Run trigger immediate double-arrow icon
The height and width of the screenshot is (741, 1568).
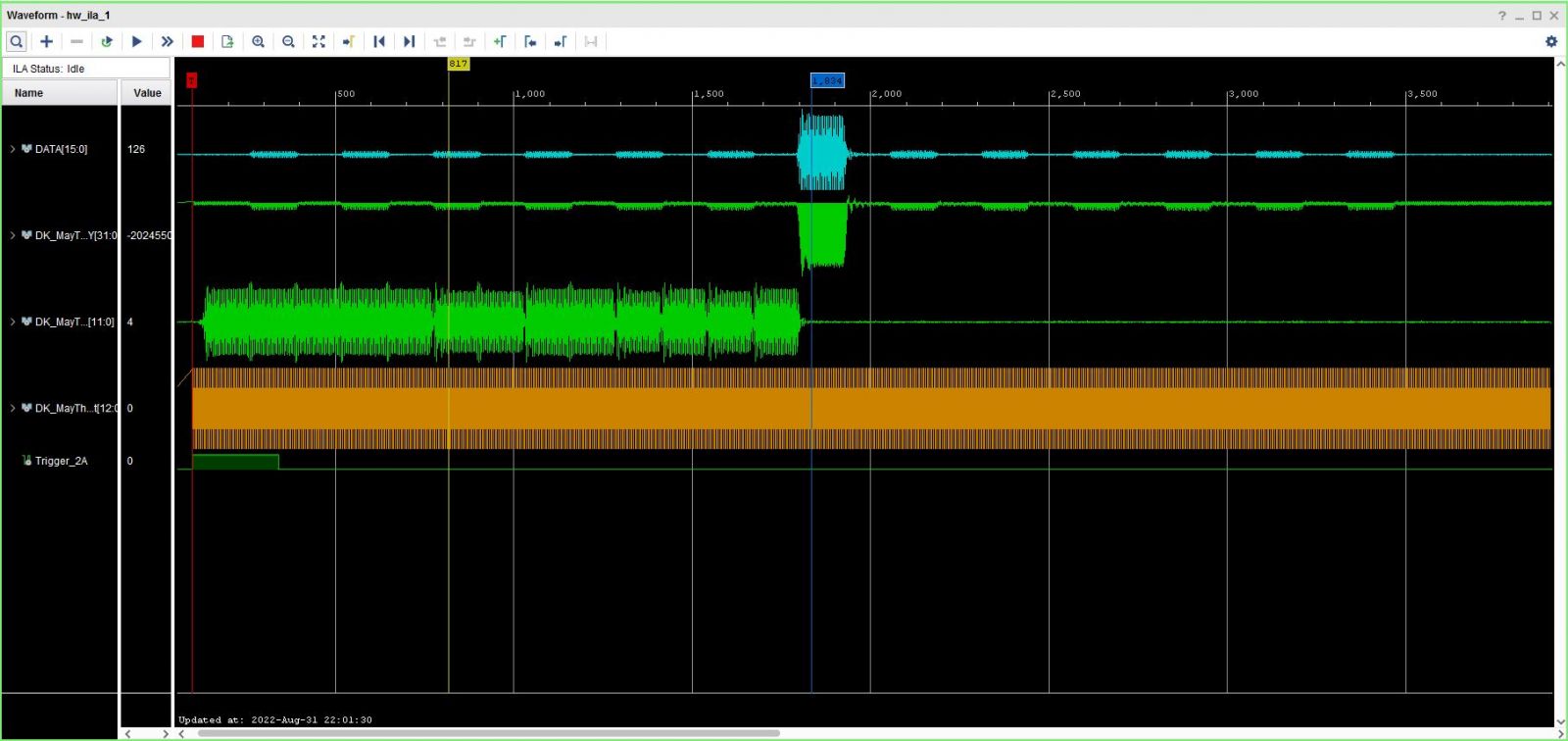point(168,41)
